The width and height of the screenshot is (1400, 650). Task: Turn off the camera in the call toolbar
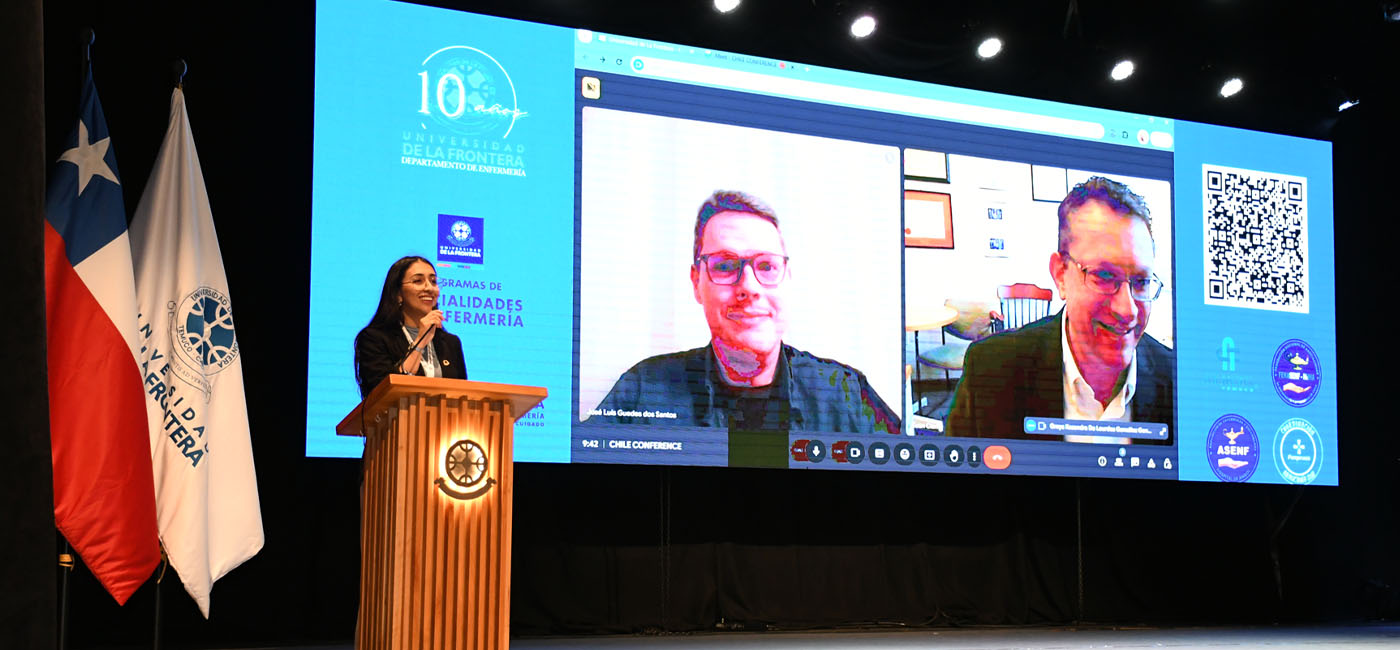855,452
